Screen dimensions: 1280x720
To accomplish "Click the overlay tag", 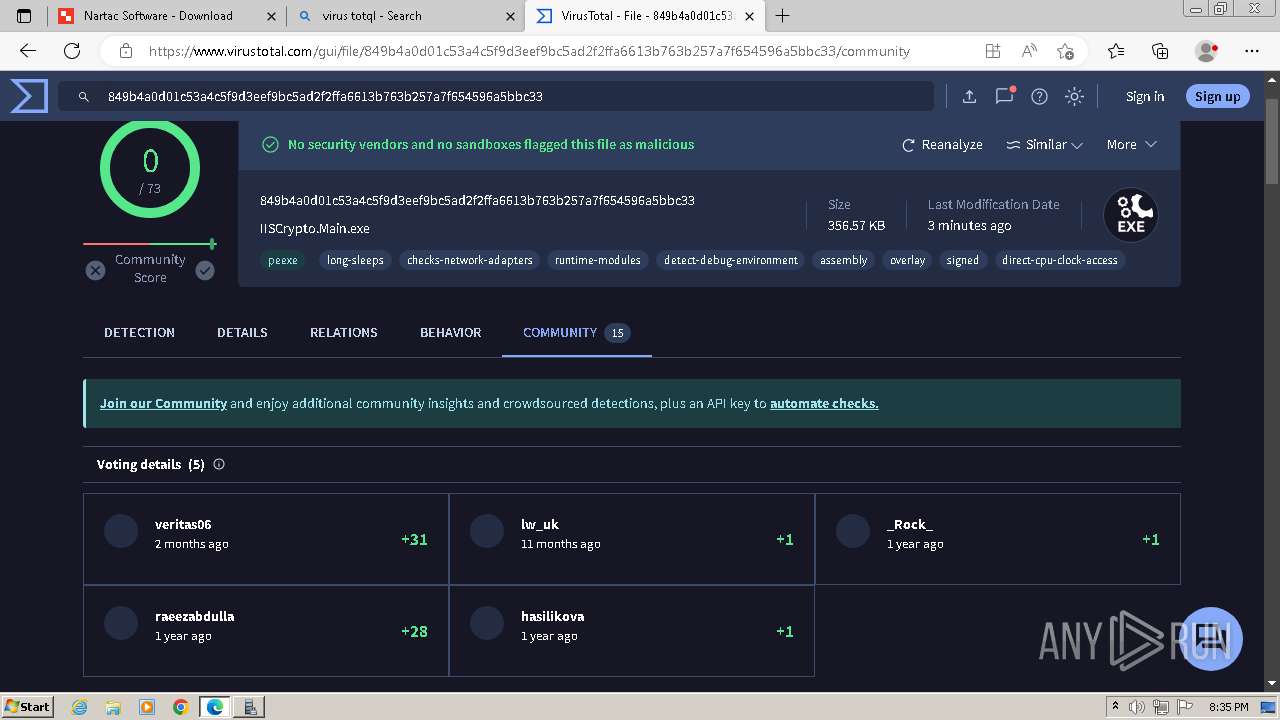I will 907,260.
